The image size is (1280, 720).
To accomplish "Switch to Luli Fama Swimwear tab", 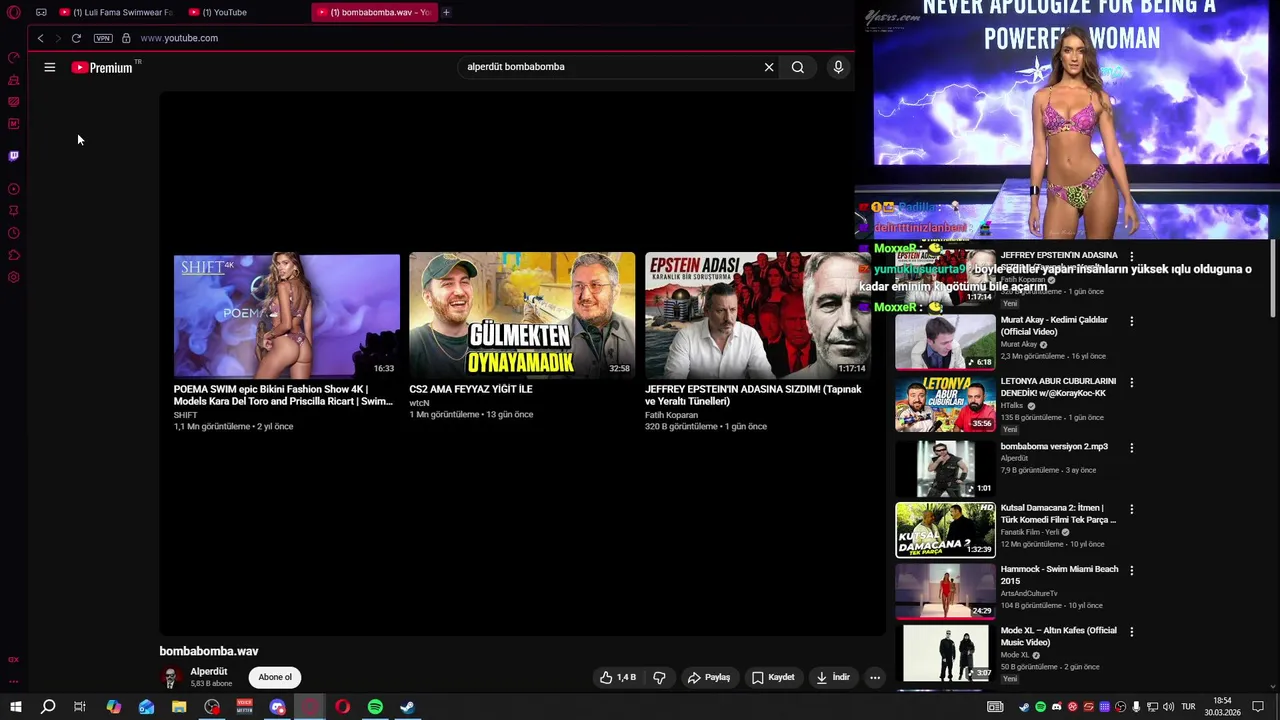I will tap(115, 12).
